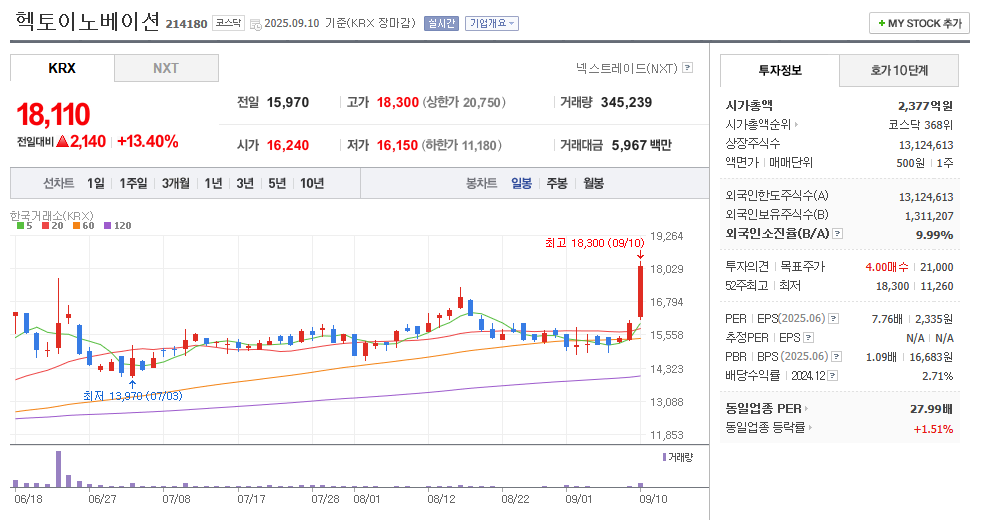Select the 10년 line chart period

(312, 183)
